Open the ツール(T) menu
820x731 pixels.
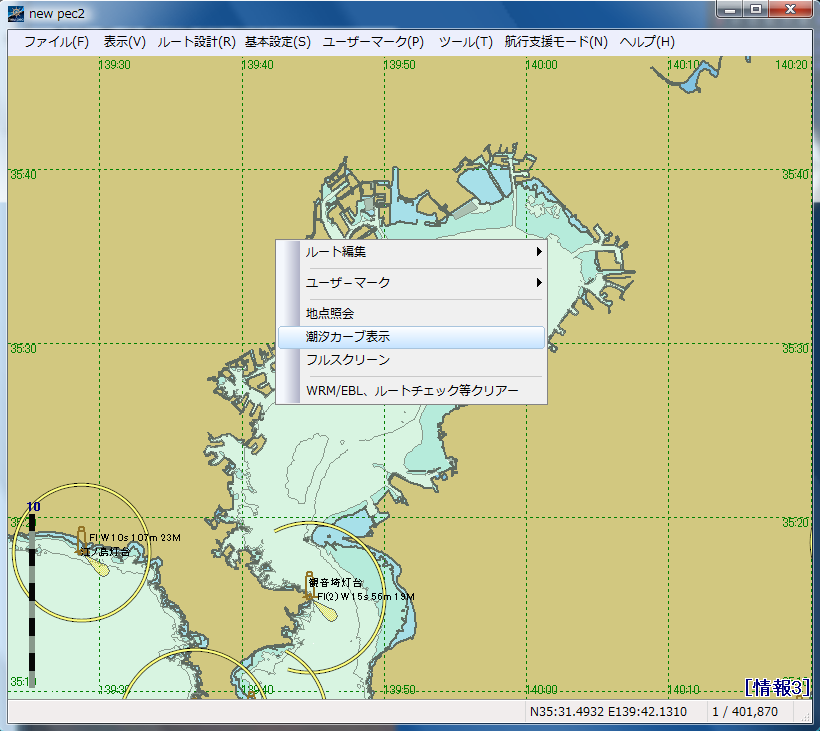[465, 42]
